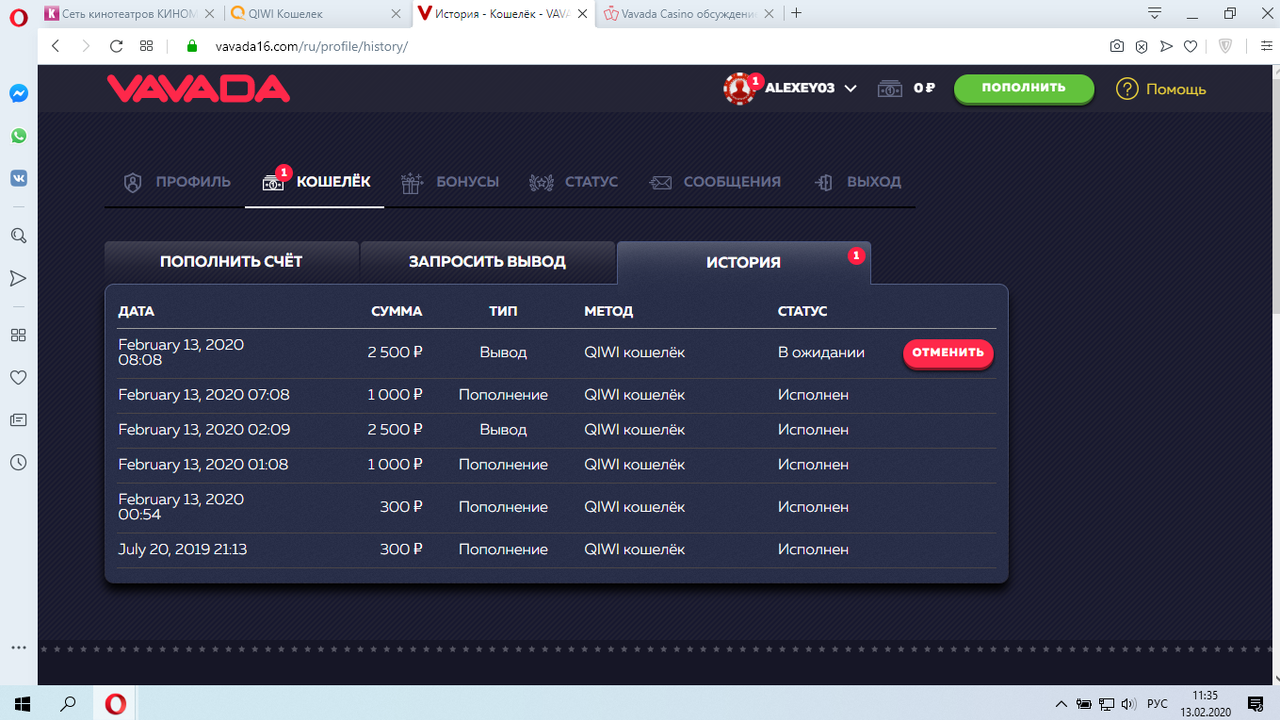Open new browser tab plus button
Viewport: 1280px width, 720px height.
pyautogui.click(x=796, y=13)
